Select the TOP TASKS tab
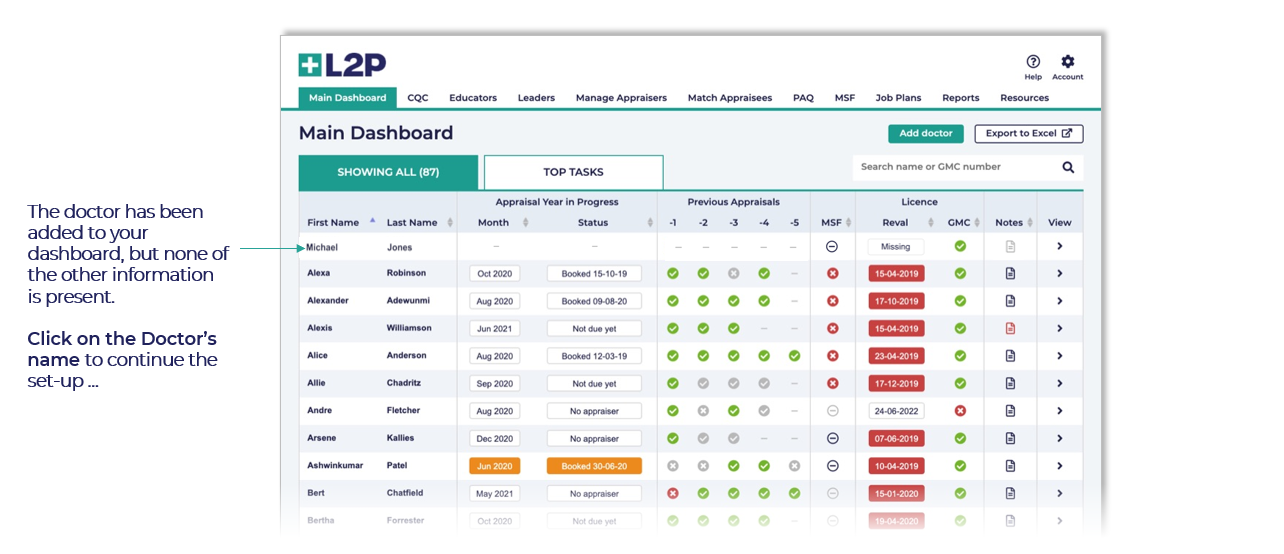Screen dimensions: 1284x554 (x=573, y=172)
